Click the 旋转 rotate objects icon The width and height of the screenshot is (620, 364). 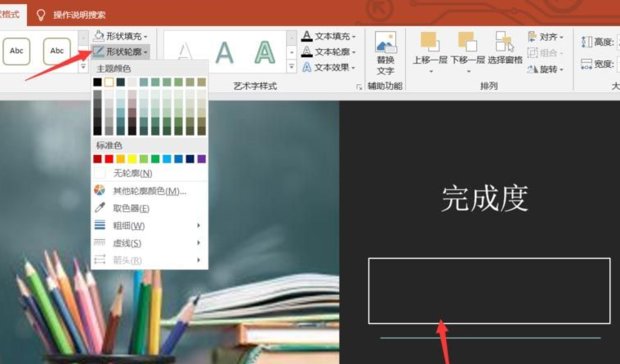pos(533,69)
